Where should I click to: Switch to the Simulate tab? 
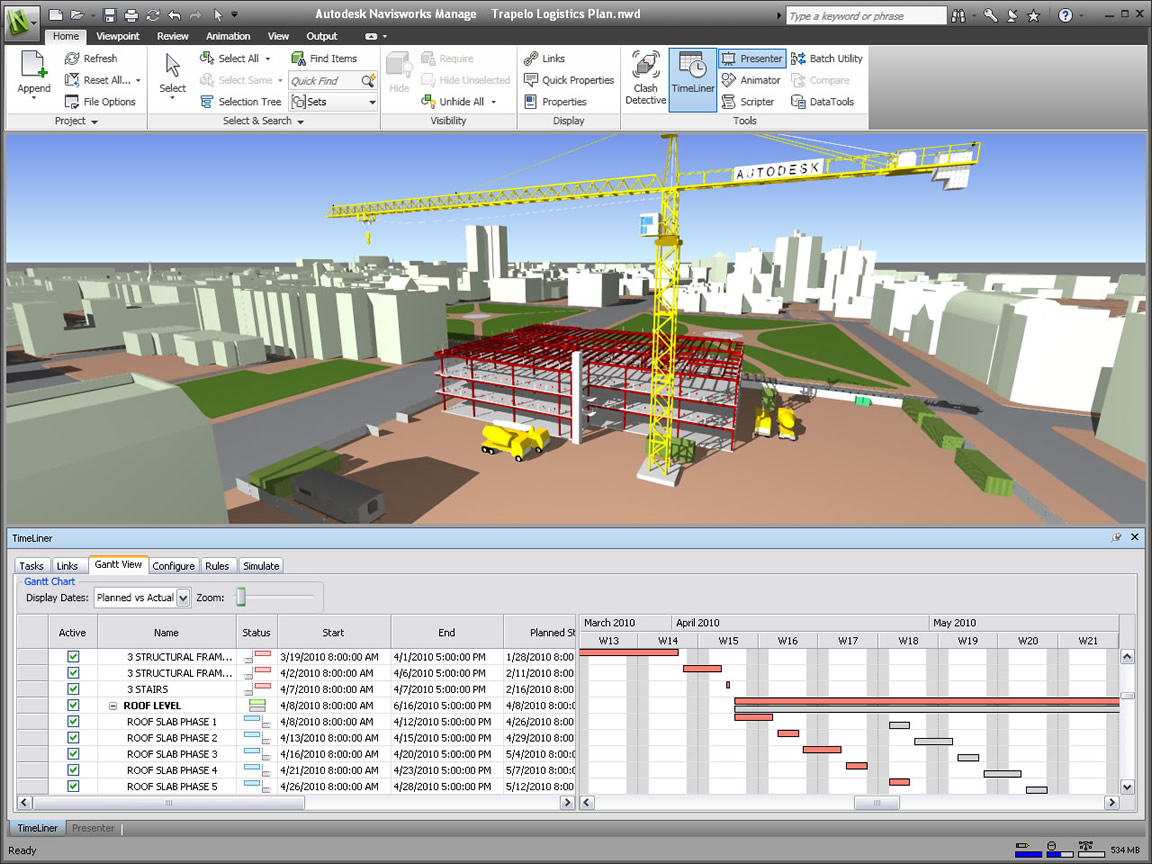point(261,565)
